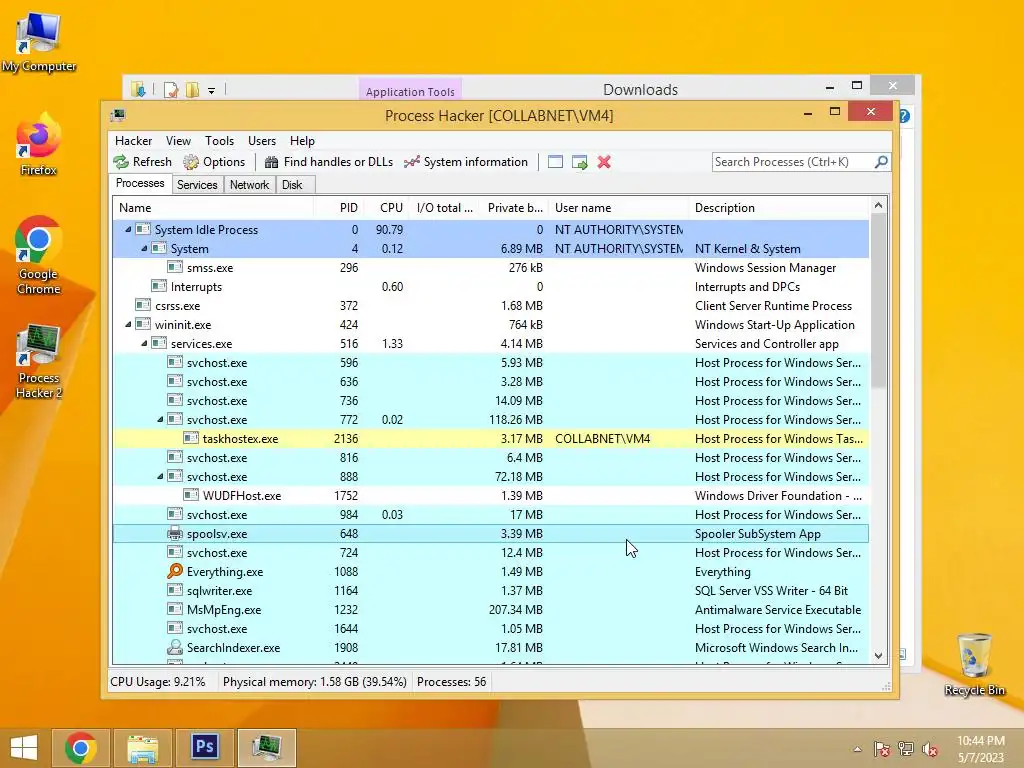Screen dimensions: 1024x768
Task: Open the Users menu
Action: [x=262, y=141]
